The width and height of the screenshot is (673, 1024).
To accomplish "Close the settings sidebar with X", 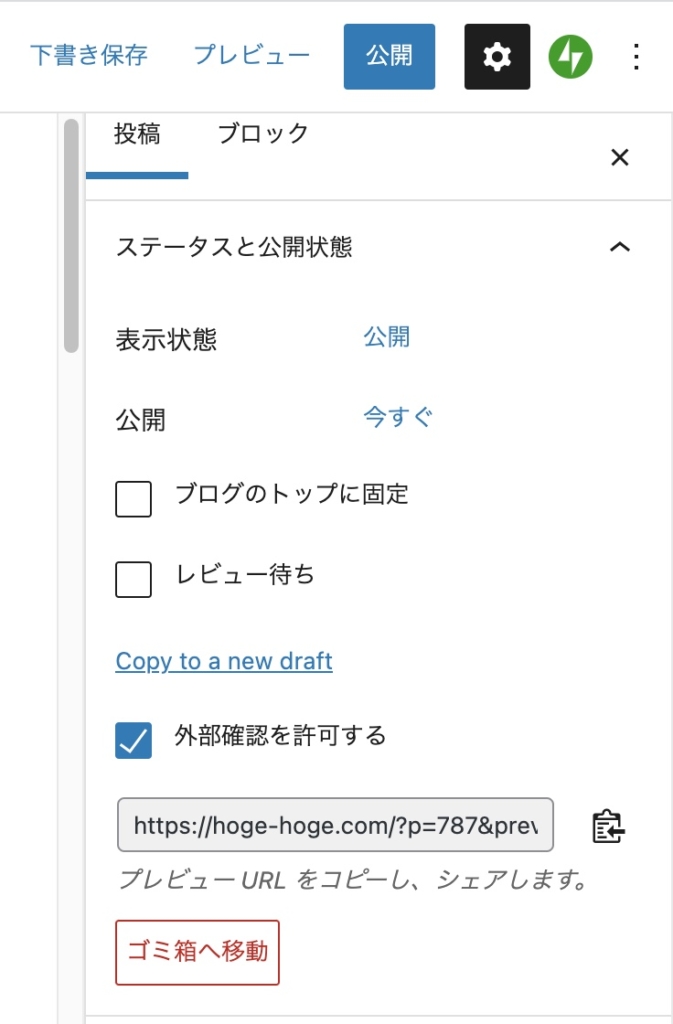I will [x=620, y=157].
